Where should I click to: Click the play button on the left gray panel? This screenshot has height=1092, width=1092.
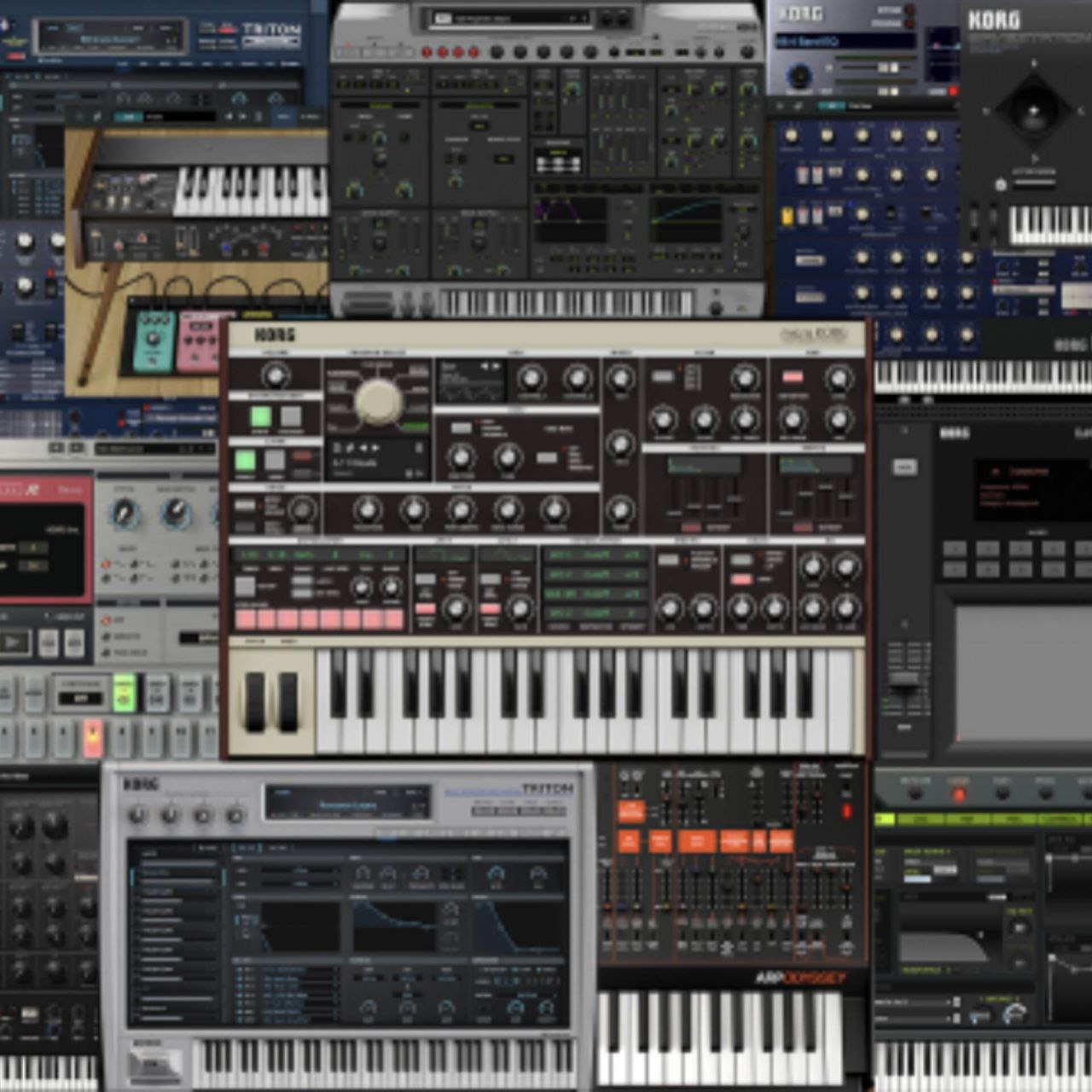tap(14, 642)
